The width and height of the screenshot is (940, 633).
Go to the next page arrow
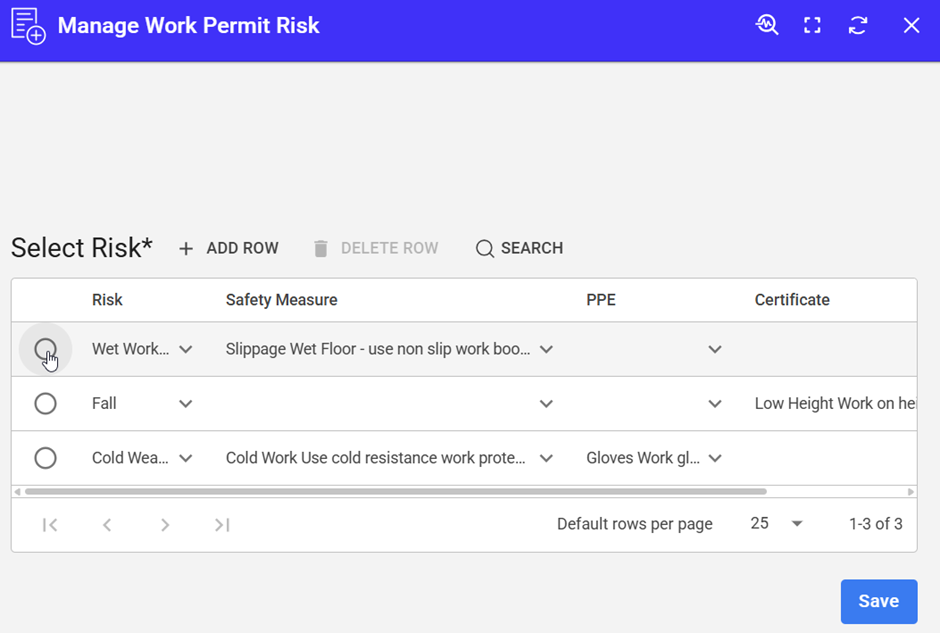165,525
